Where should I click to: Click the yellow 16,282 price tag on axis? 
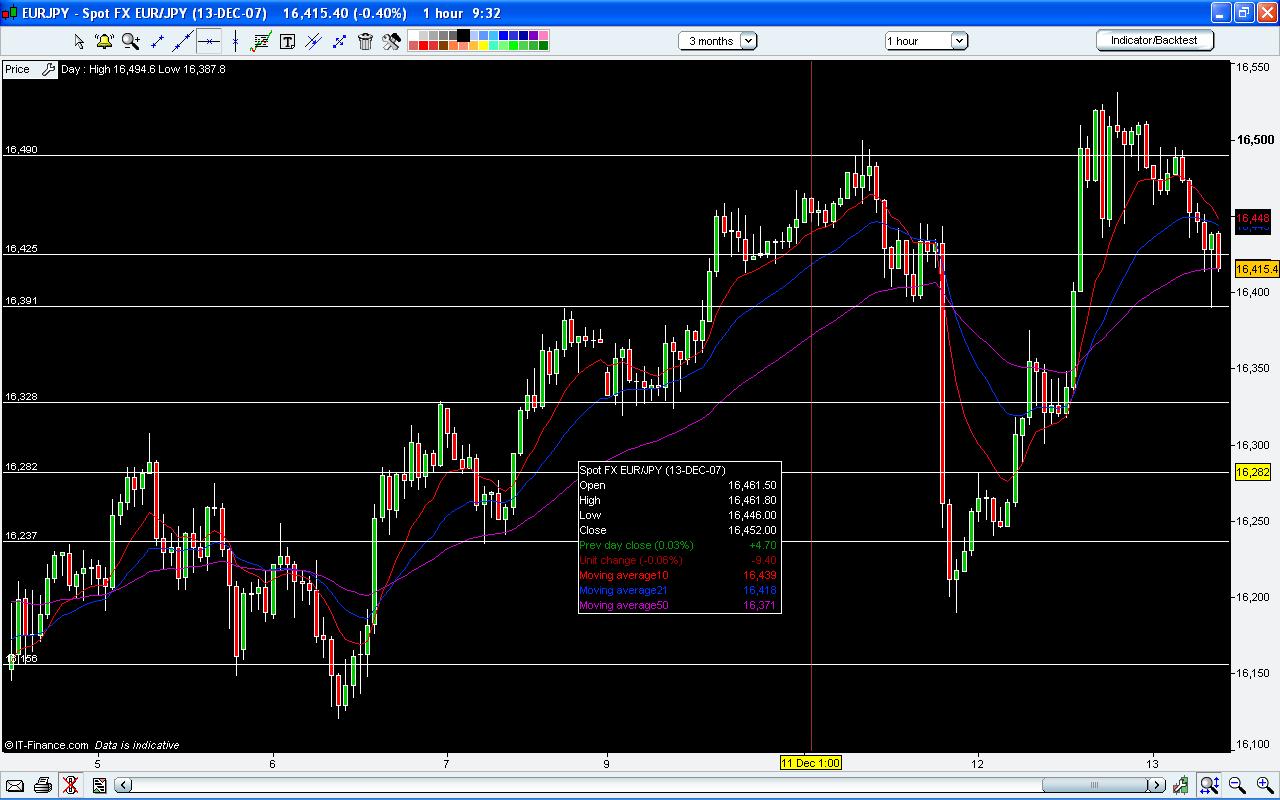click(x=1253, y=472)
